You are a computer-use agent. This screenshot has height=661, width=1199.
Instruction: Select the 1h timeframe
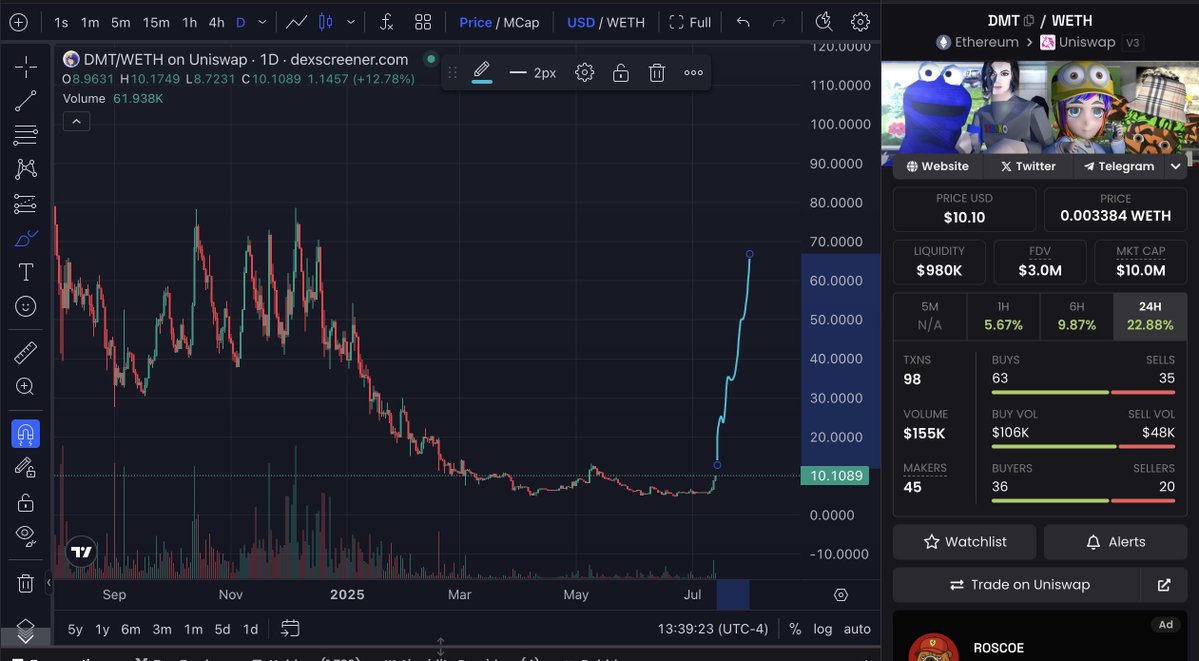point(190,22)
